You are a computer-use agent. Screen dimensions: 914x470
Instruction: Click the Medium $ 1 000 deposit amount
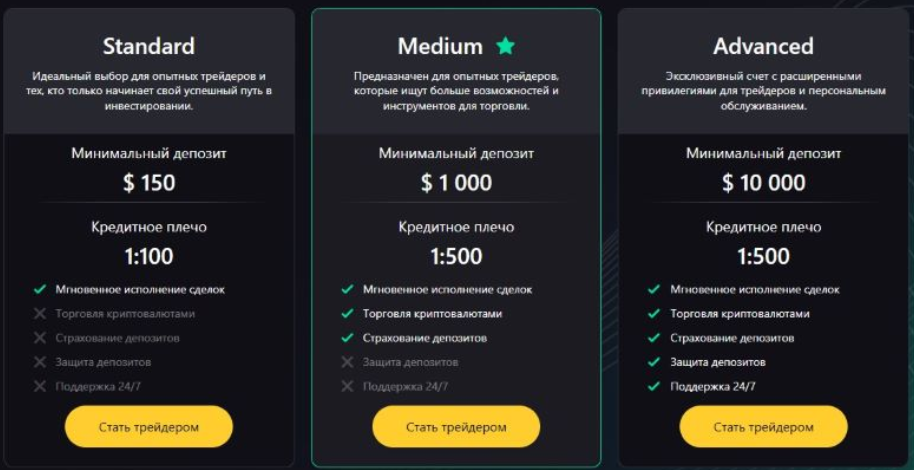pyautogui.click(x=456, y=183)
